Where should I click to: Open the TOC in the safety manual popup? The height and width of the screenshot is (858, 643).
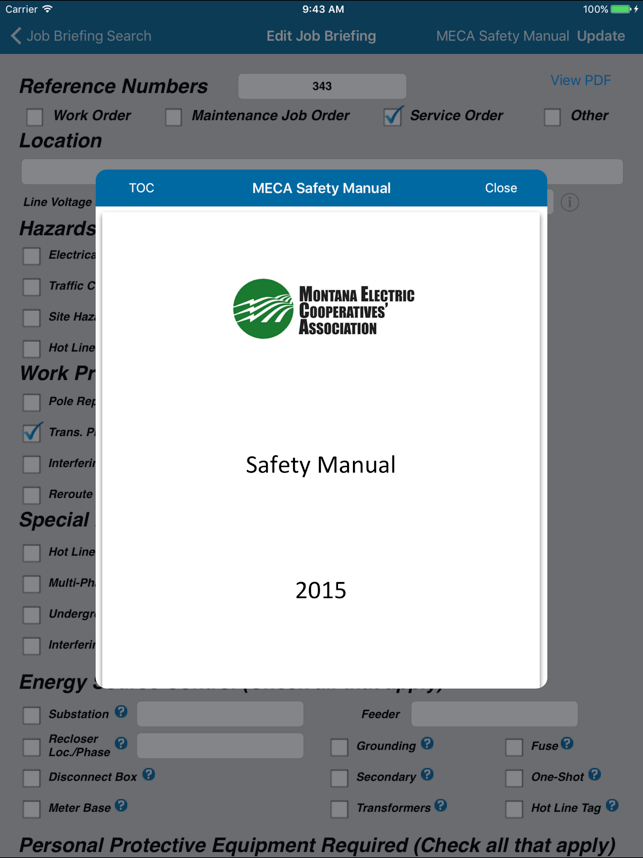tap(141, 188)
